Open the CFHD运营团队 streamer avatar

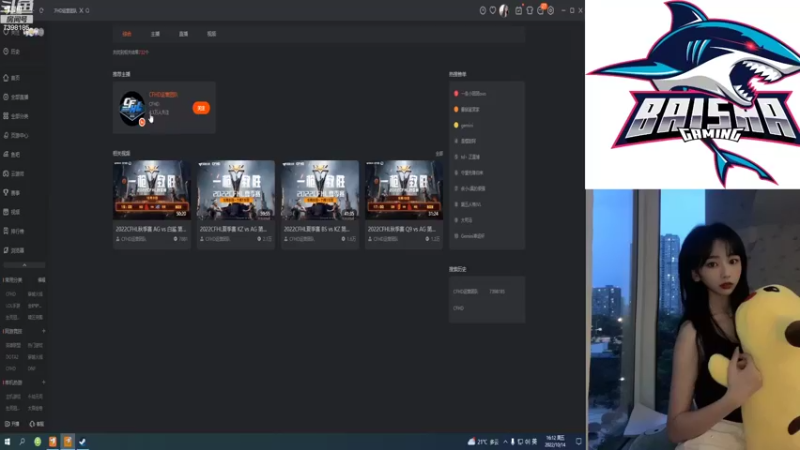[132, 108]
